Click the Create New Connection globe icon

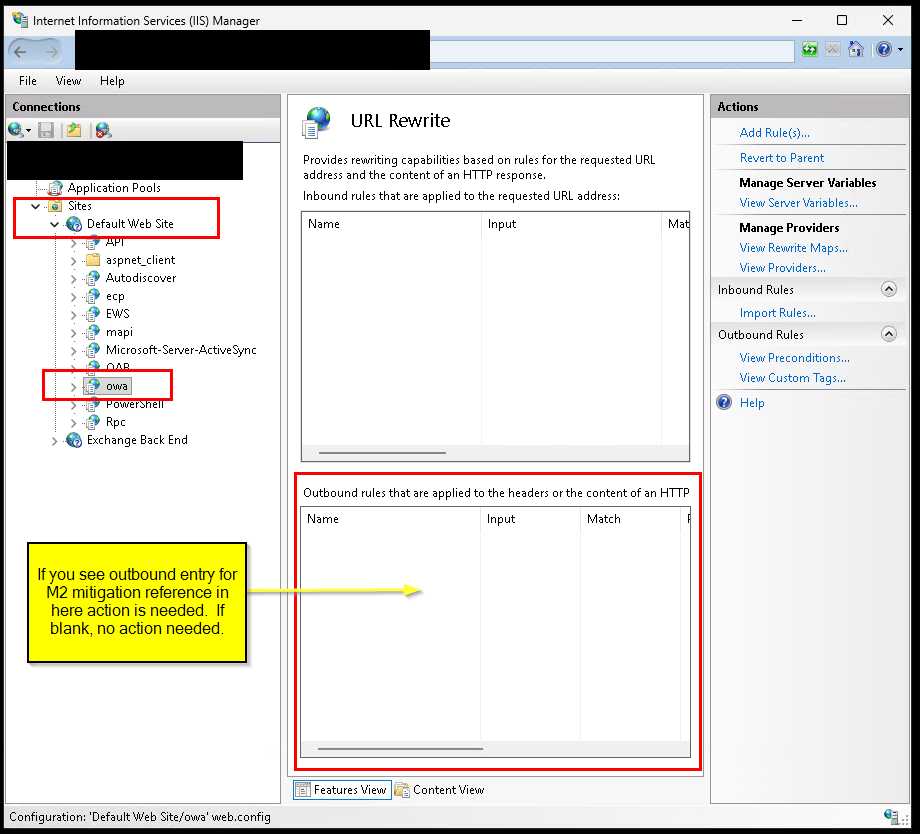click(16, 130)
